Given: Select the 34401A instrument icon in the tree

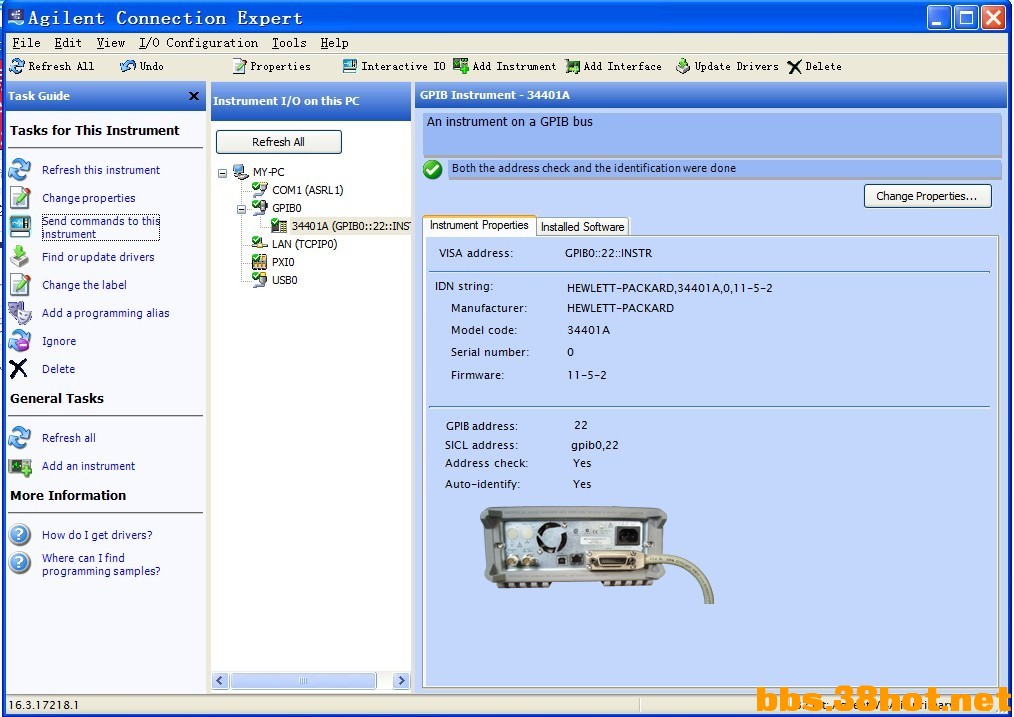Looking at the screenshot, I should coord(279,226).
